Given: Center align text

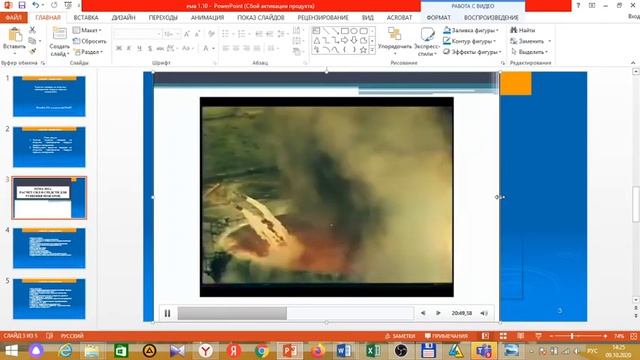Looking at the screenshot, I should pos(236,48).
